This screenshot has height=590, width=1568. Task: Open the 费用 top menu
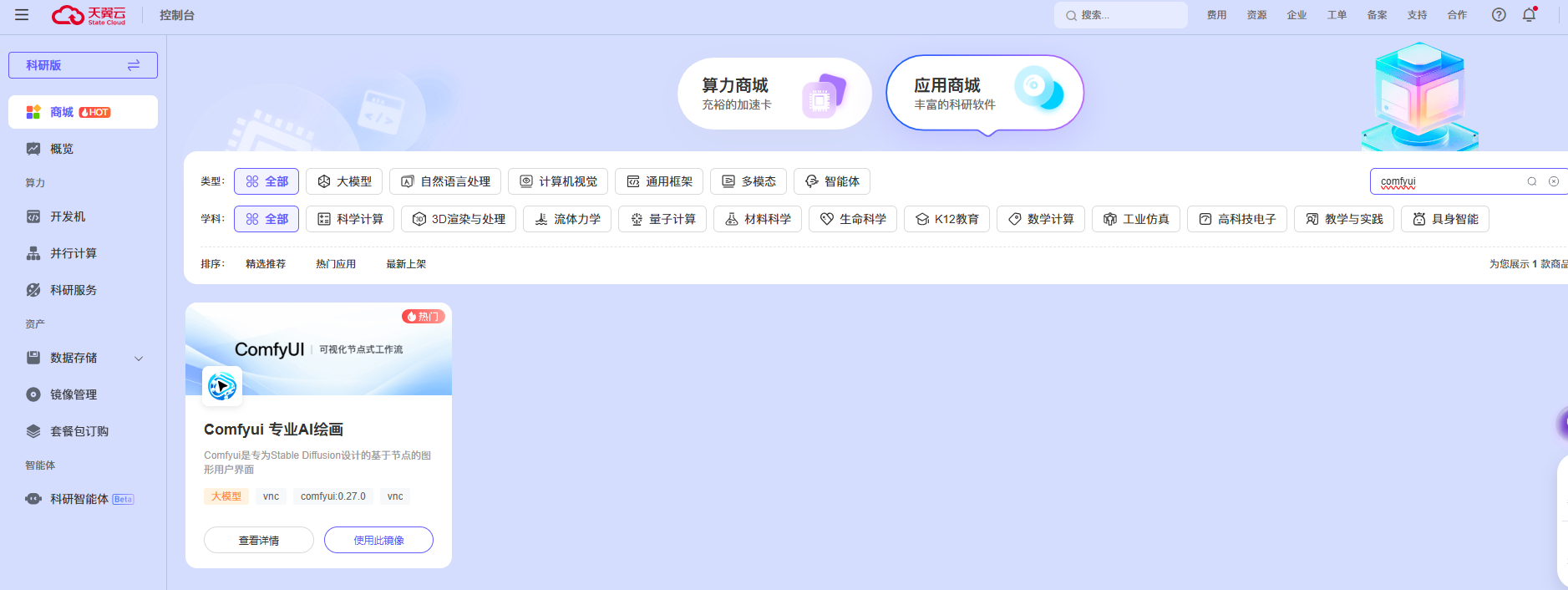[1216, 15]
